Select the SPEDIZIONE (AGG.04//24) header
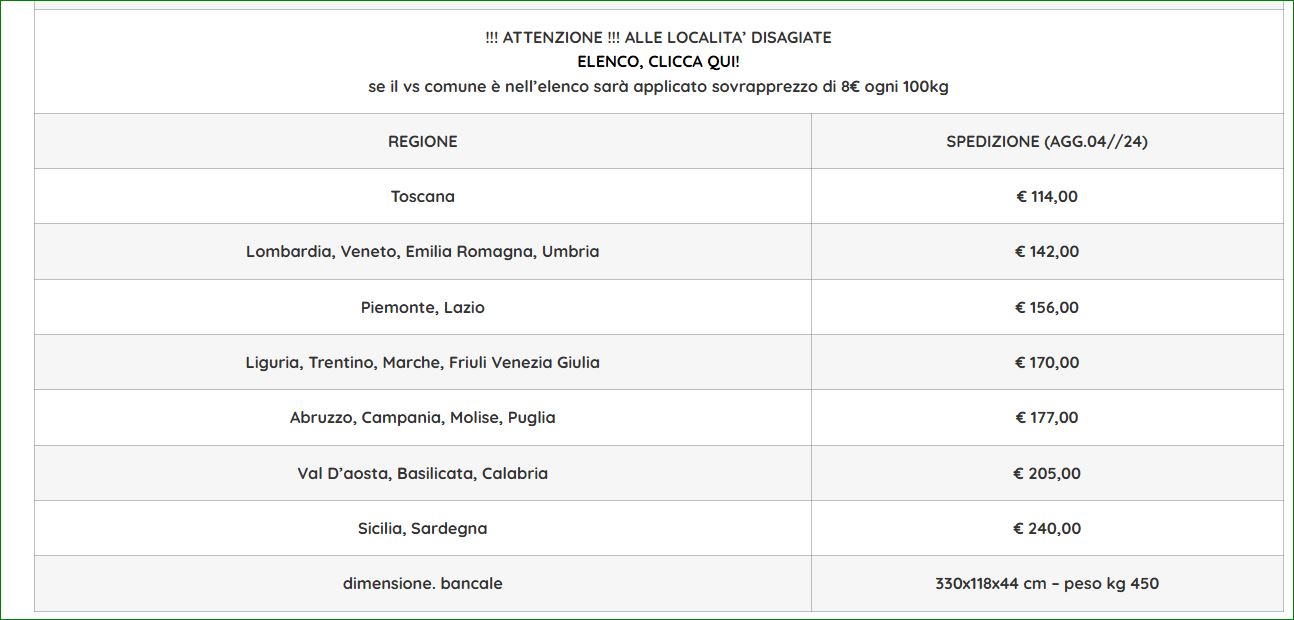The height and width of the screenshot is (620, 1294). [1047, 141]
